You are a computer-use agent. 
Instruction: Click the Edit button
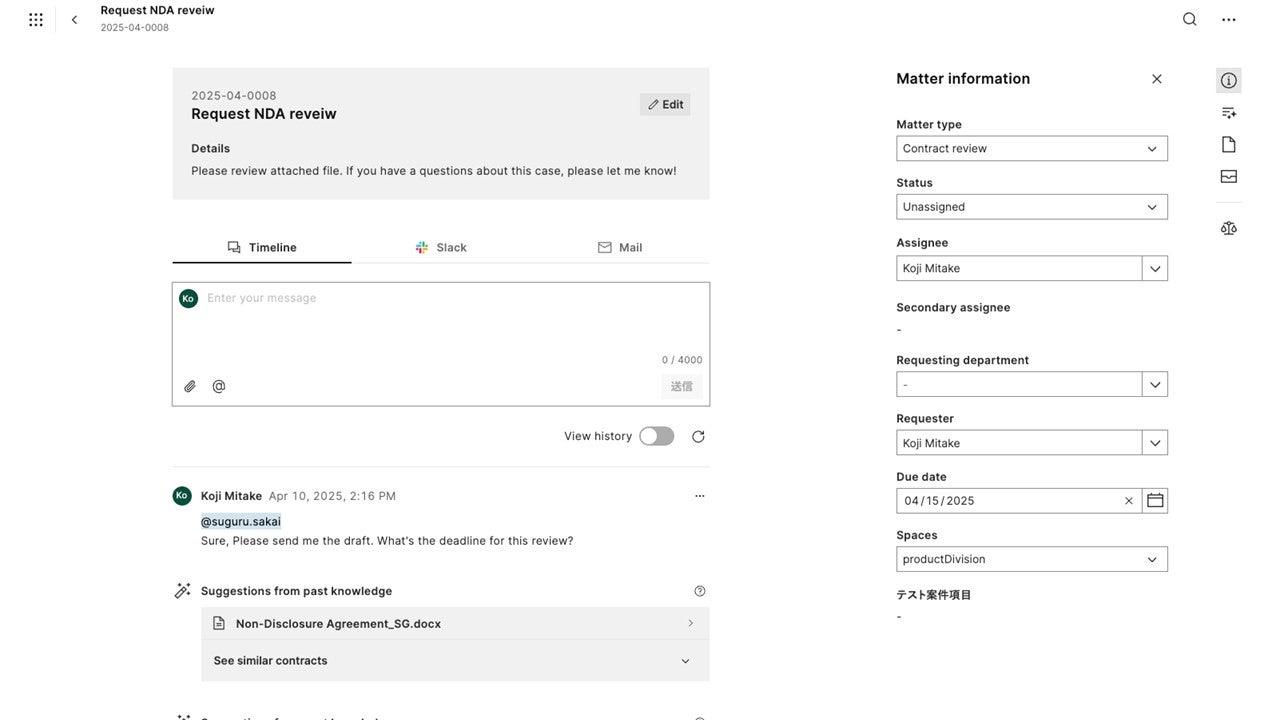click(x=665, y=105)
